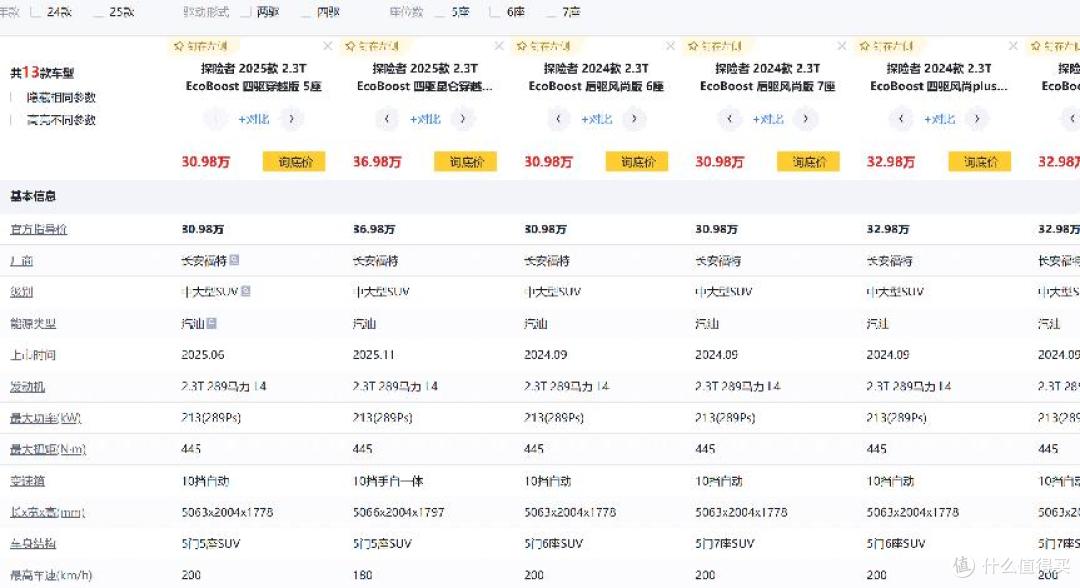Click +对比 under 后驱风尚版 6座
The width and height of the screenshot is (1080, 588).
[x=596, y=119]
